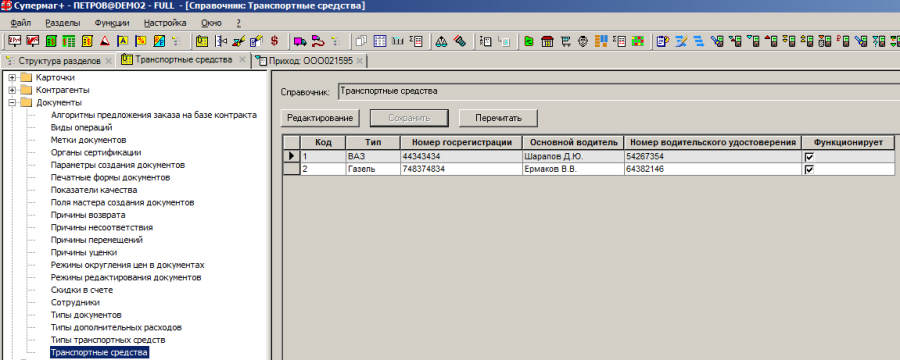This screenshot has height=360, width=900.
Task: Click the blue arrows with pencil icon
Action: (x=681, y=41)
